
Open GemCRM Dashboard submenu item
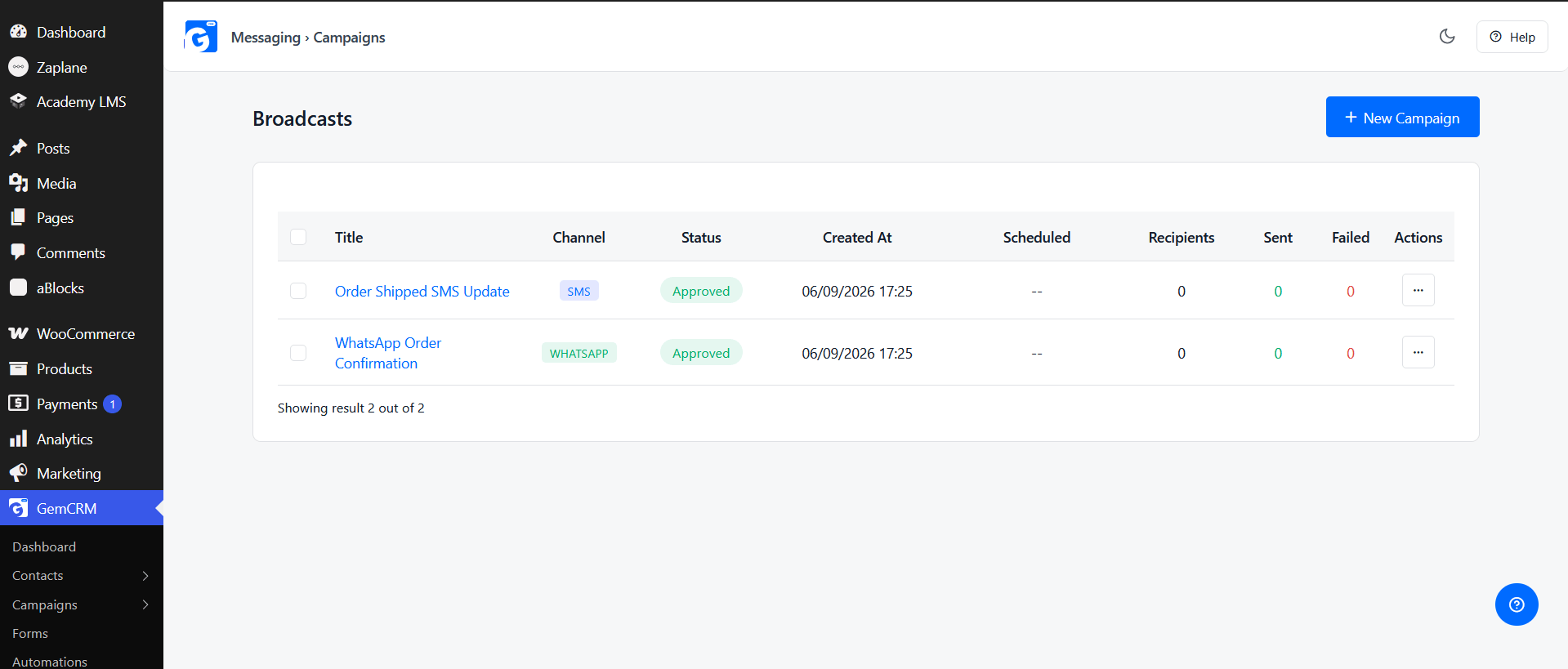coord(44,547)
